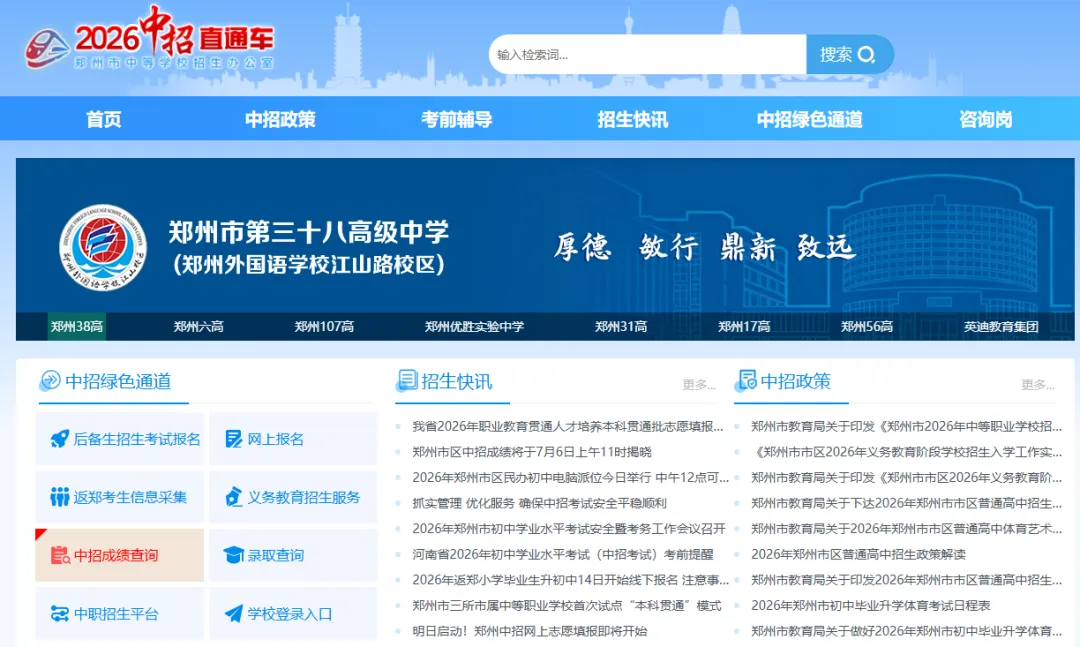Open policy 关于做好2026年郑州市初中毕业升学体育
1080x647 pixels.
pos(906,631)
